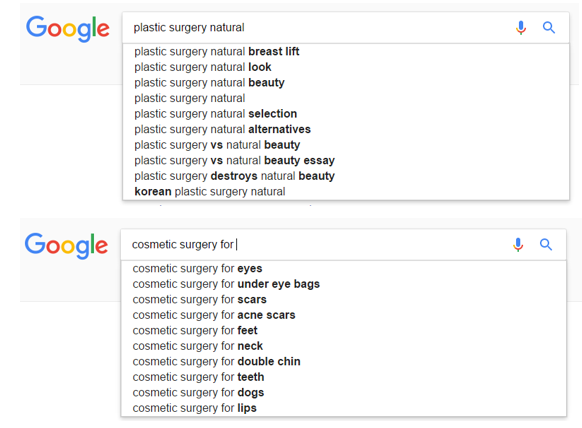Viewport: 582px width, 428px height.
Task: Select suggestion "plastic surgery natural breast lift"
Action: [x=346, y=52]
